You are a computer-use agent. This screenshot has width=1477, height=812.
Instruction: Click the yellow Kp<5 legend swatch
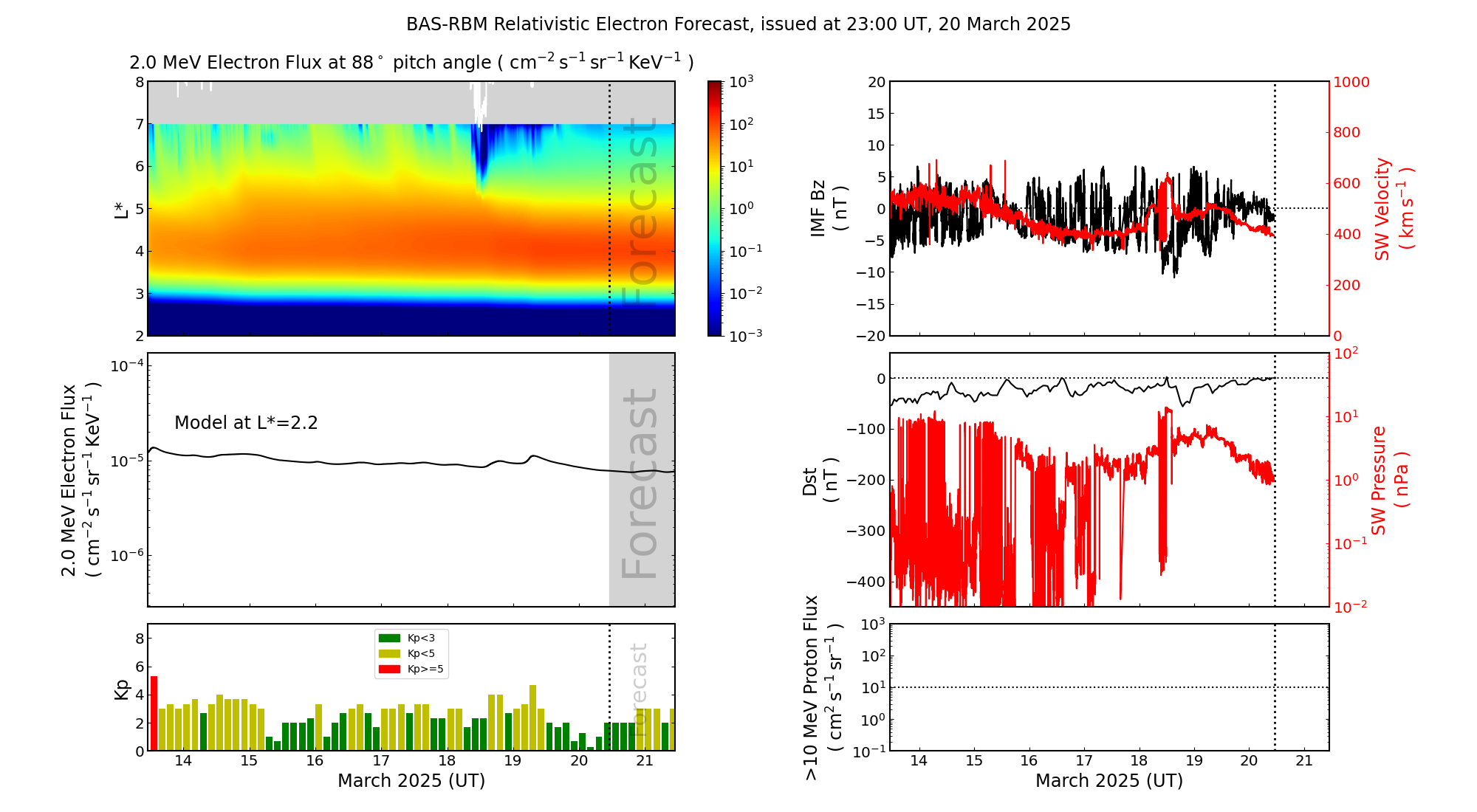(388, 653)
